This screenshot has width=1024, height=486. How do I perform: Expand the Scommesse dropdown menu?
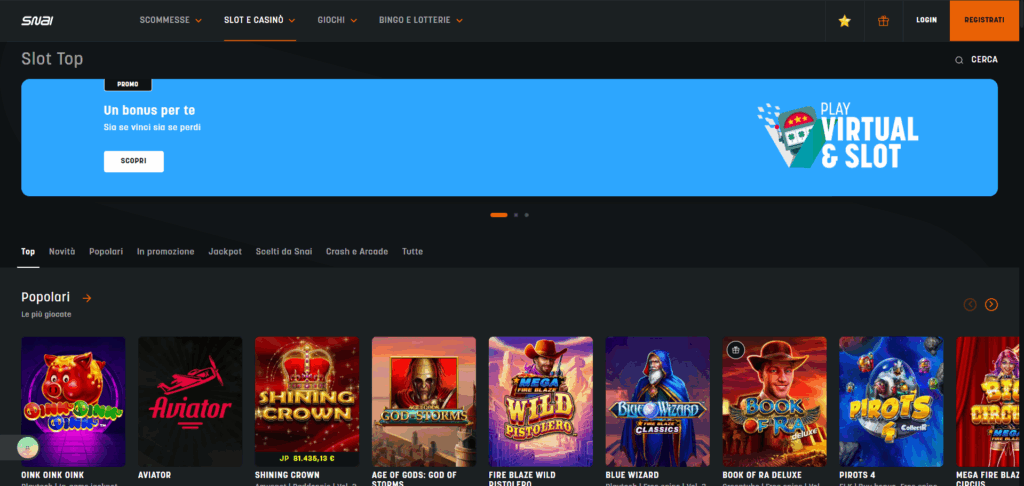pos(171,20)
